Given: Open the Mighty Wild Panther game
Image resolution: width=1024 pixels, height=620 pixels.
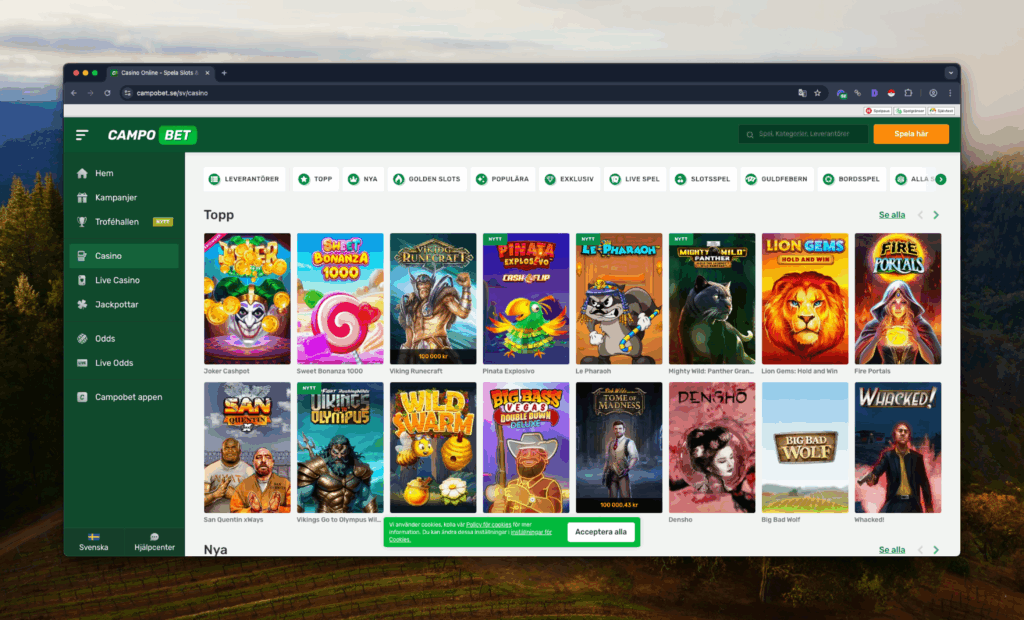Looking at the screenshot, I should pyautogui.click(x=712, y=299).
